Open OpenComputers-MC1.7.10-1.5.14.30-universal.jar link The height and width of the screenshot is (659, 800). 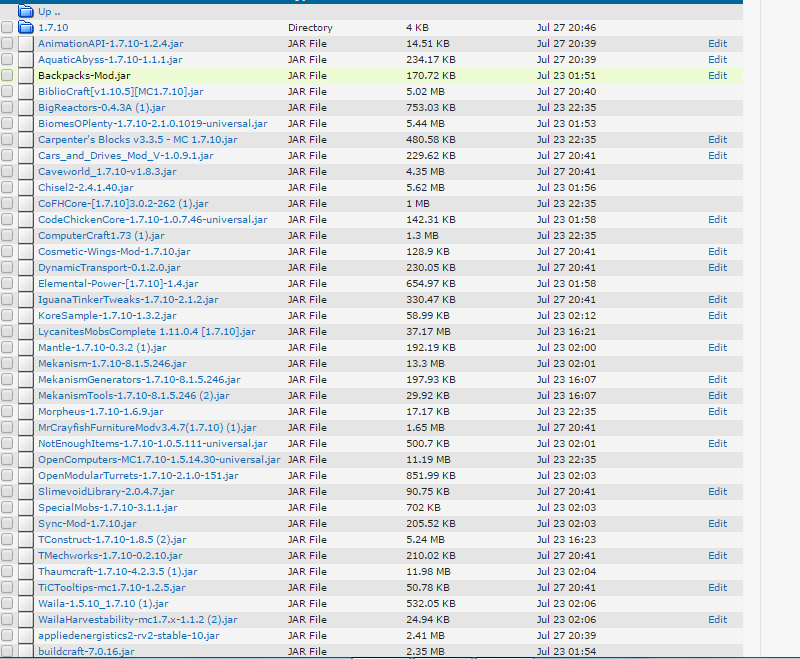click(x=159, y=460)
